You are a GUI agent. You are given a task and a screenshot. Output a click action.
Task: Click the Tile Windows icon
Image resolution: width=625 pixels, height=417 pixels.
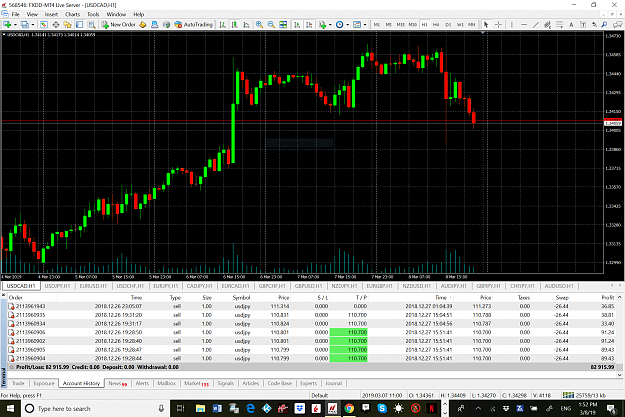[283, 25]
